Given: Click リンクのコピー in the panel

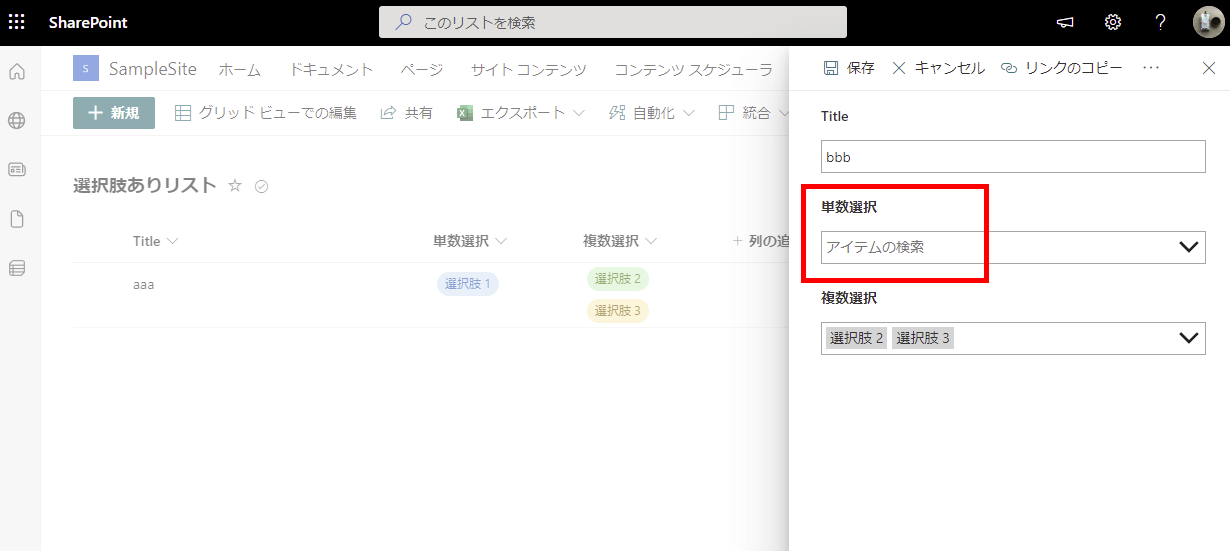Looking at the screenshot, I should (1061, 68).
